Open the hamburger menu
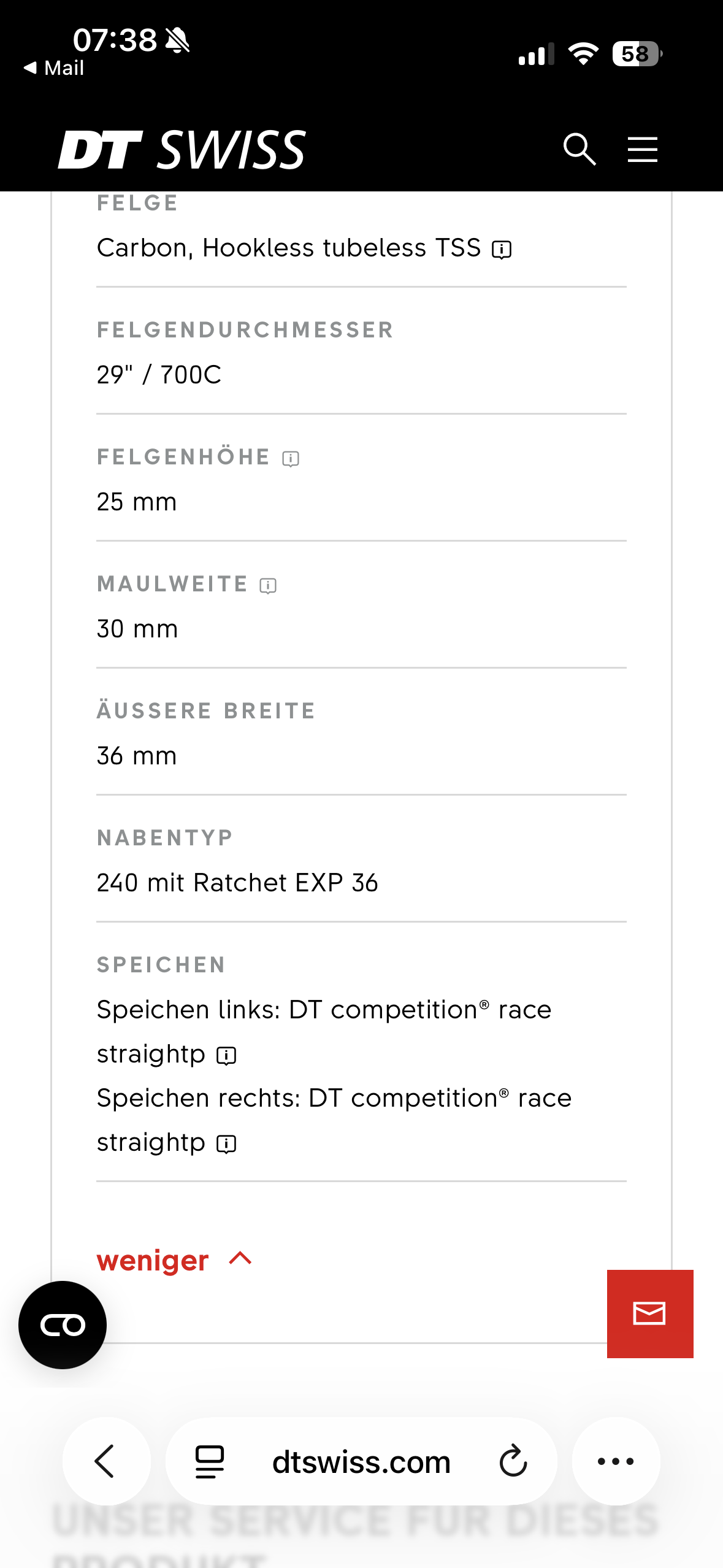This screenshot has height=1568, width=723. point(642,150)
